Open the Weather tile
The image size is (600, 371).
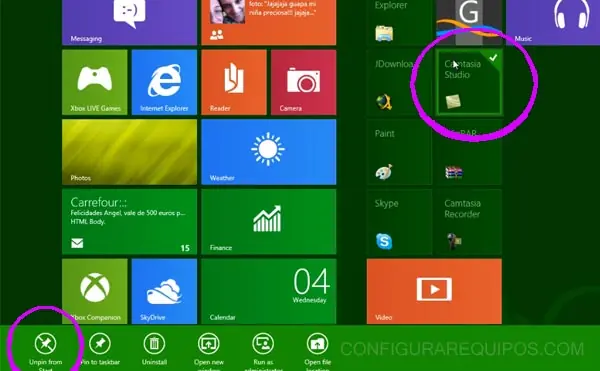269,152
